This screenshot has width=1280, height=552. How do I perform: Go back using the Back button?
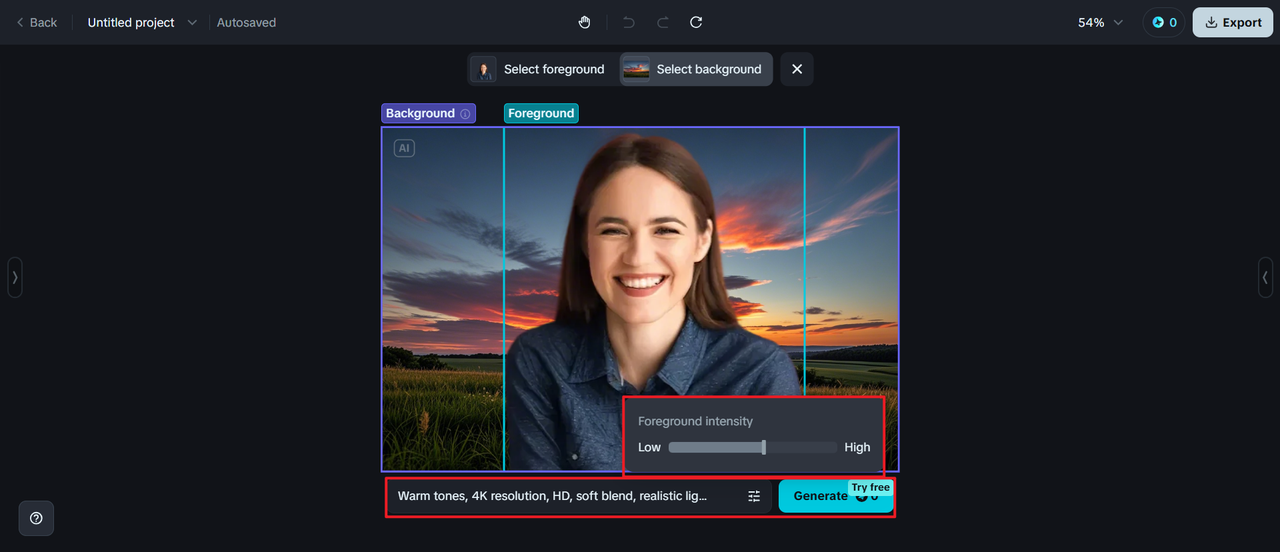click(36, 22)
